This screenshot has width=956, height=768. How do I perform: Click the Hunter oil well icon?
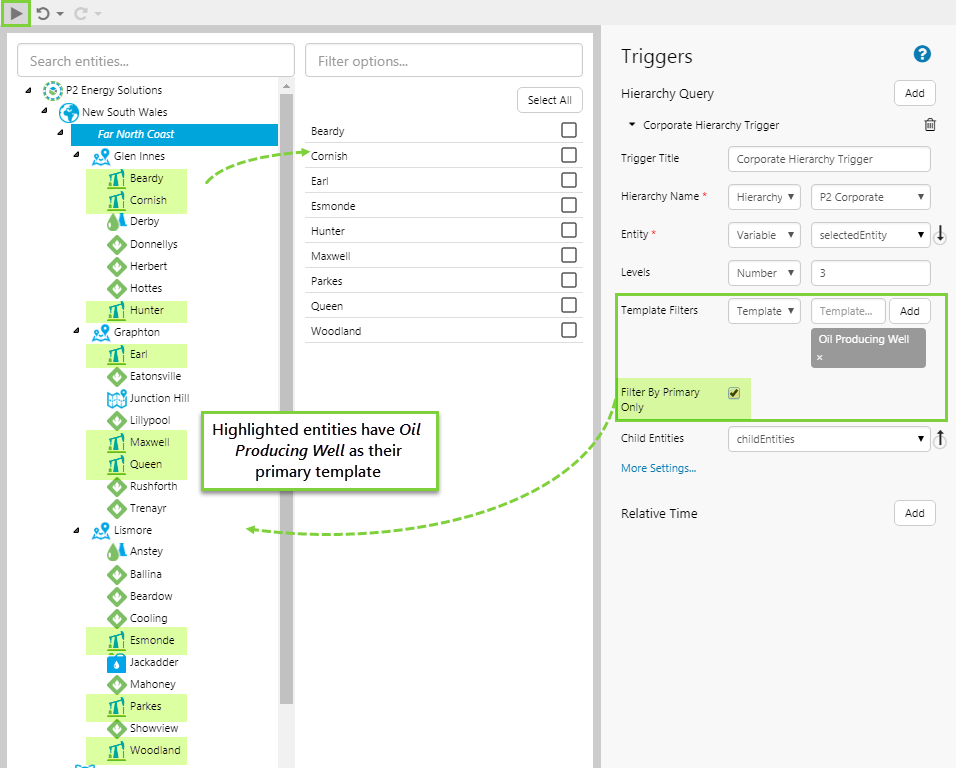(116, 310)
